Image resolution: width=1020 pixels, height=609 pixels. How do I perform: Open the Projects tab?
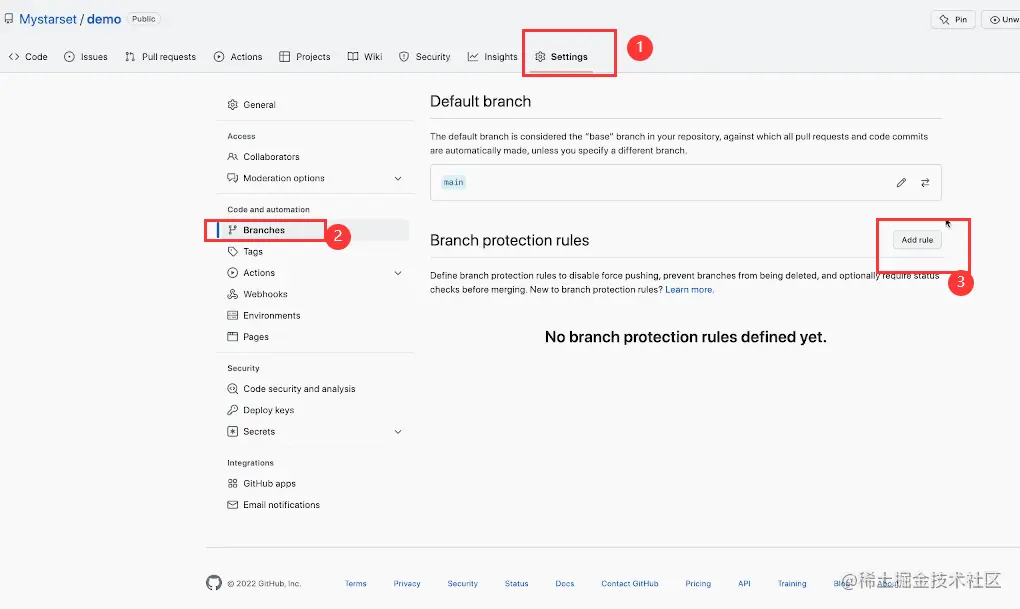304,57
